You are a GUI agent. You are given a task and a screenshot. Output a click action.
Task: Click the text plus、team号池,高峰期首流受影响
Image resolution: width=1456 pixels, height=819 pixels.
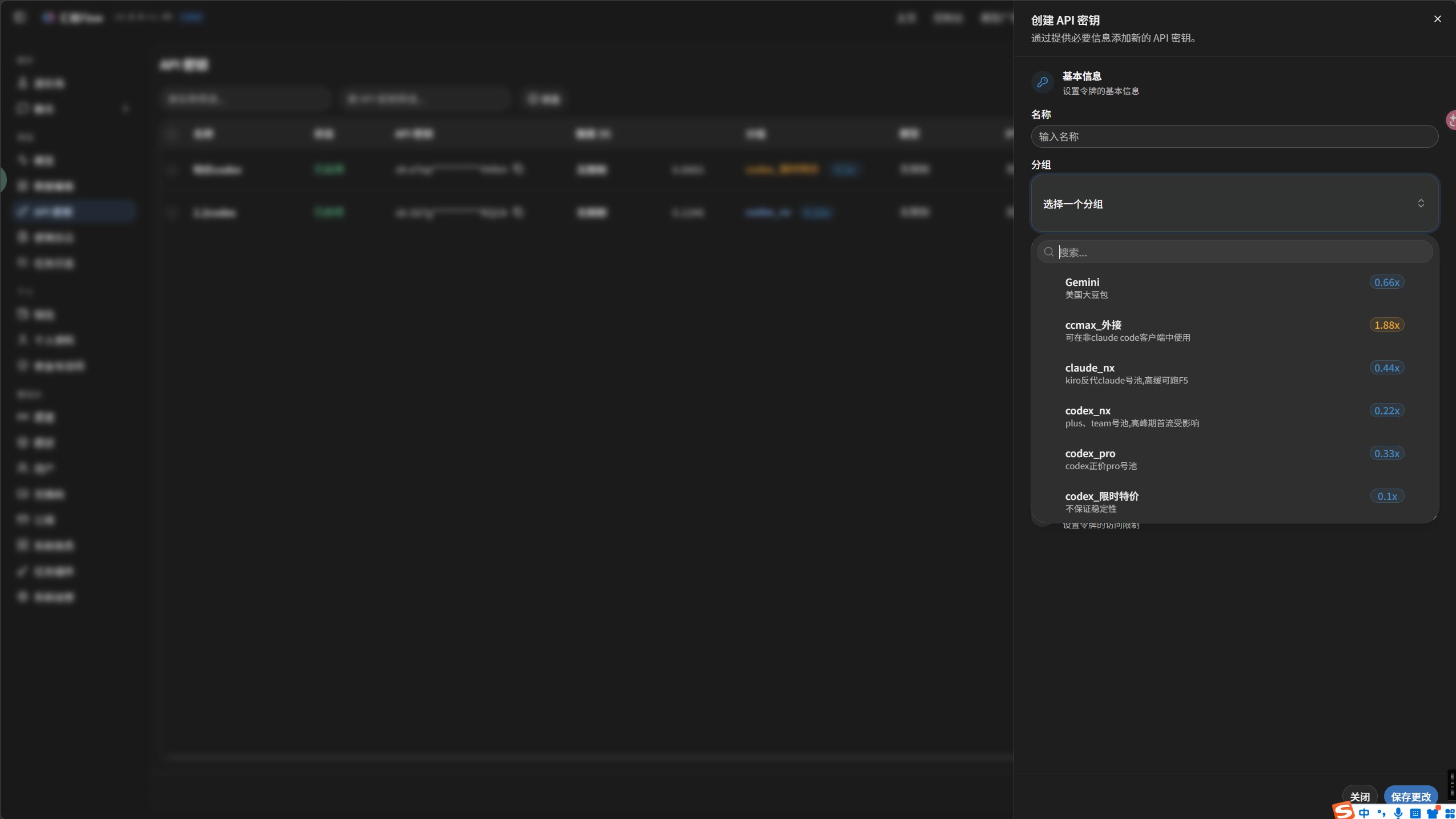(1132, 423)
